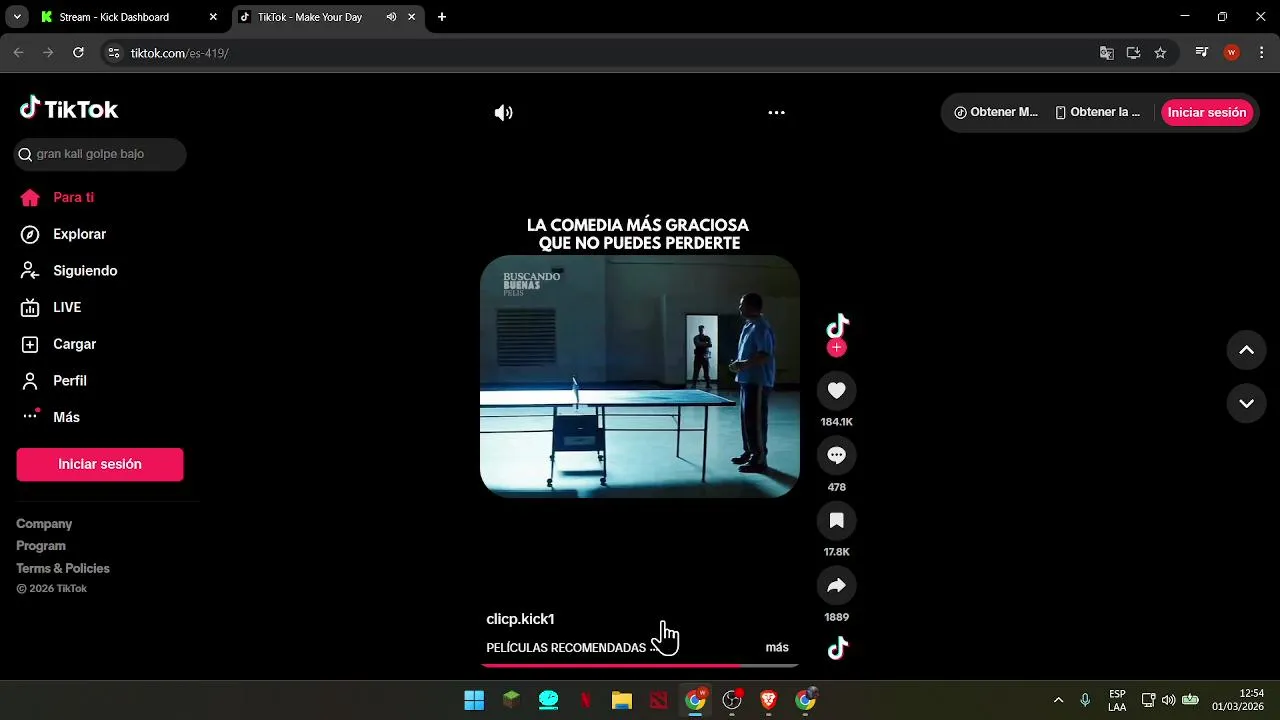Go to next video with down chevron
Viewport: 1280px width, 720px height.
pos(1247,404)
